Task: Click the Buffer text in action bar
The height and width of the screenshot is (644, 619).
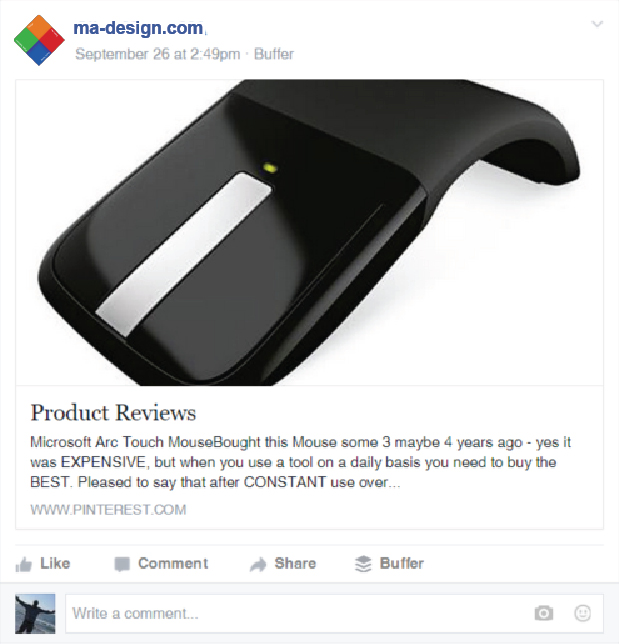Action: click(401, 563)
